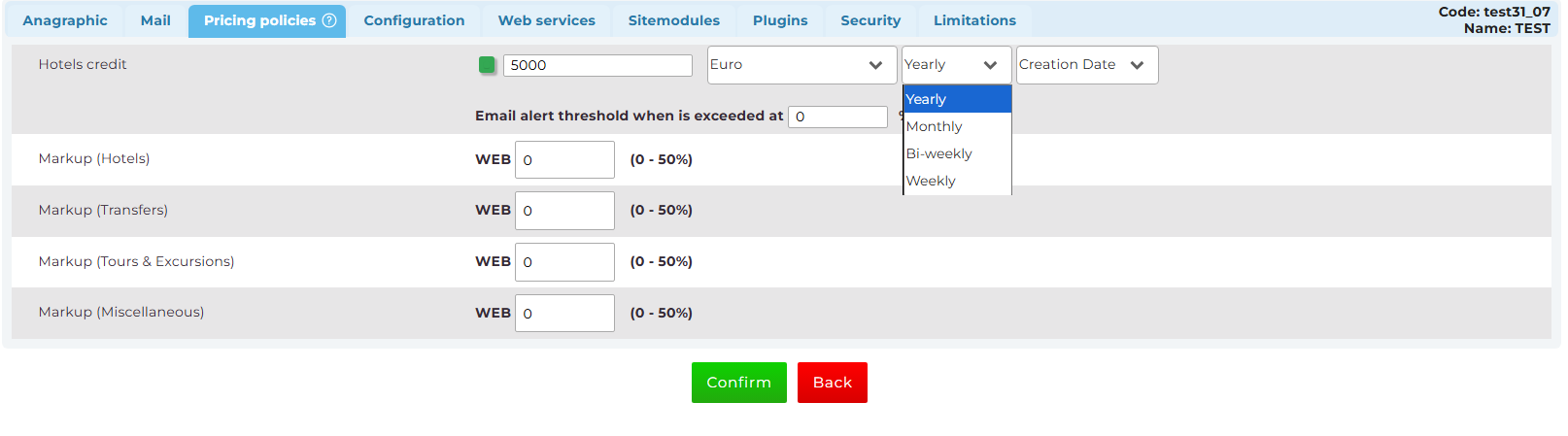Open the Web services tab
1568x436 pixels.
click(x=547, y=20)
